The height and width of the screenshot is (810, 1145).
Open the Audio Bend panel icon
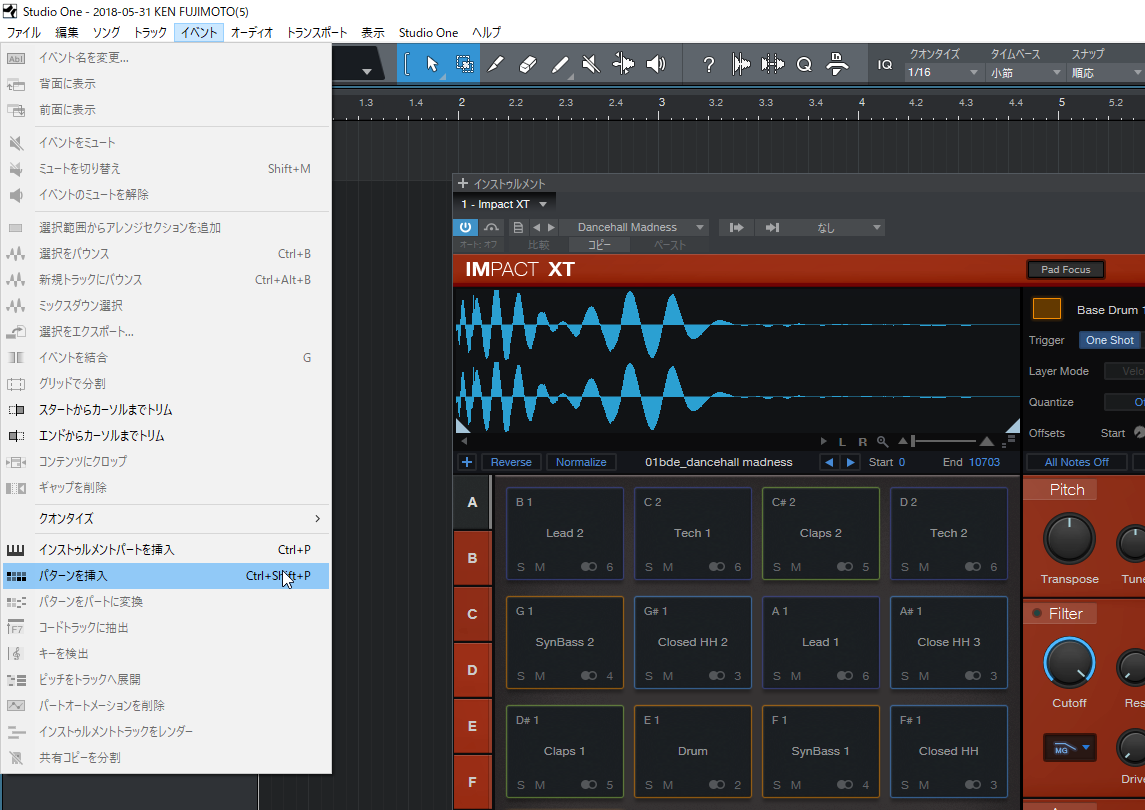pos(740,65)
